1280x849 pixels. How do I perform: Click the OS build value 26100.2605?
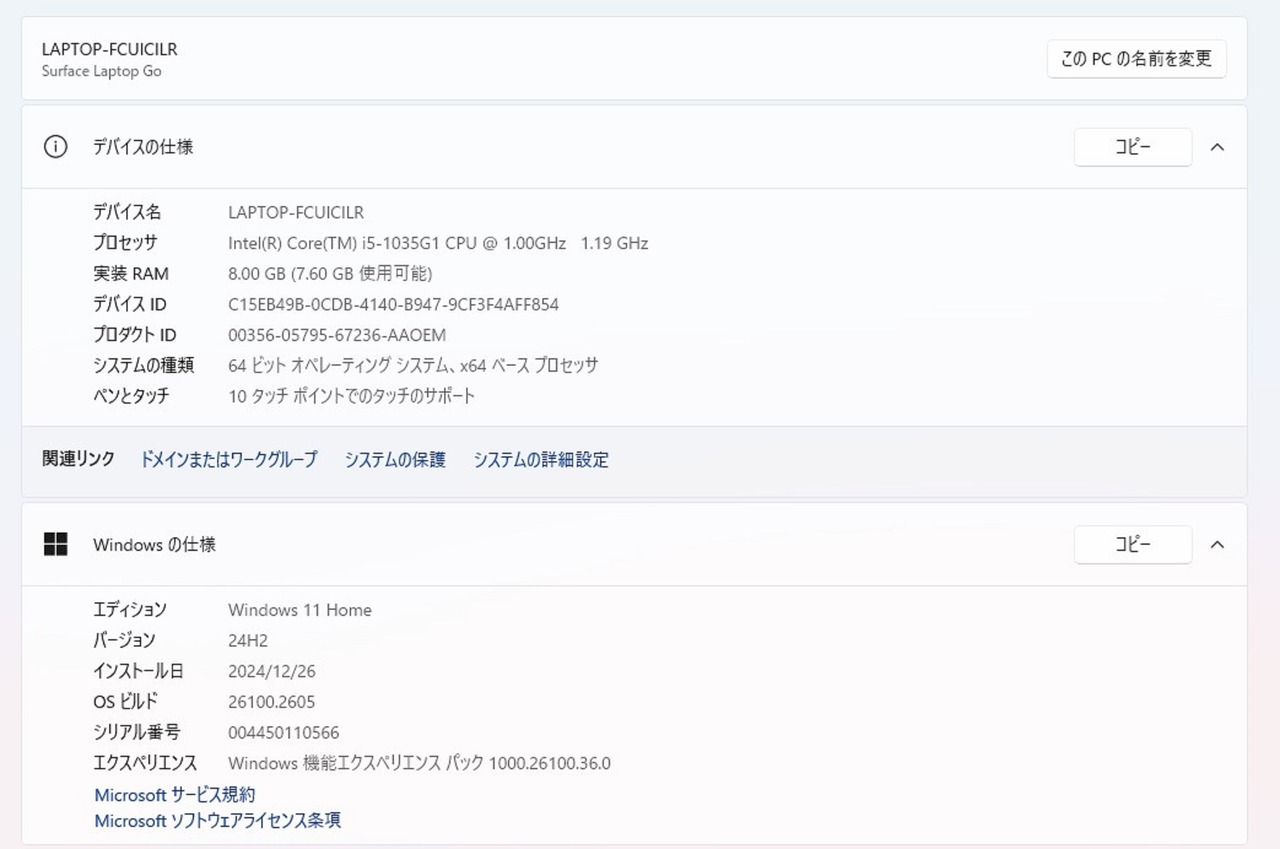(x=271, y=702)
